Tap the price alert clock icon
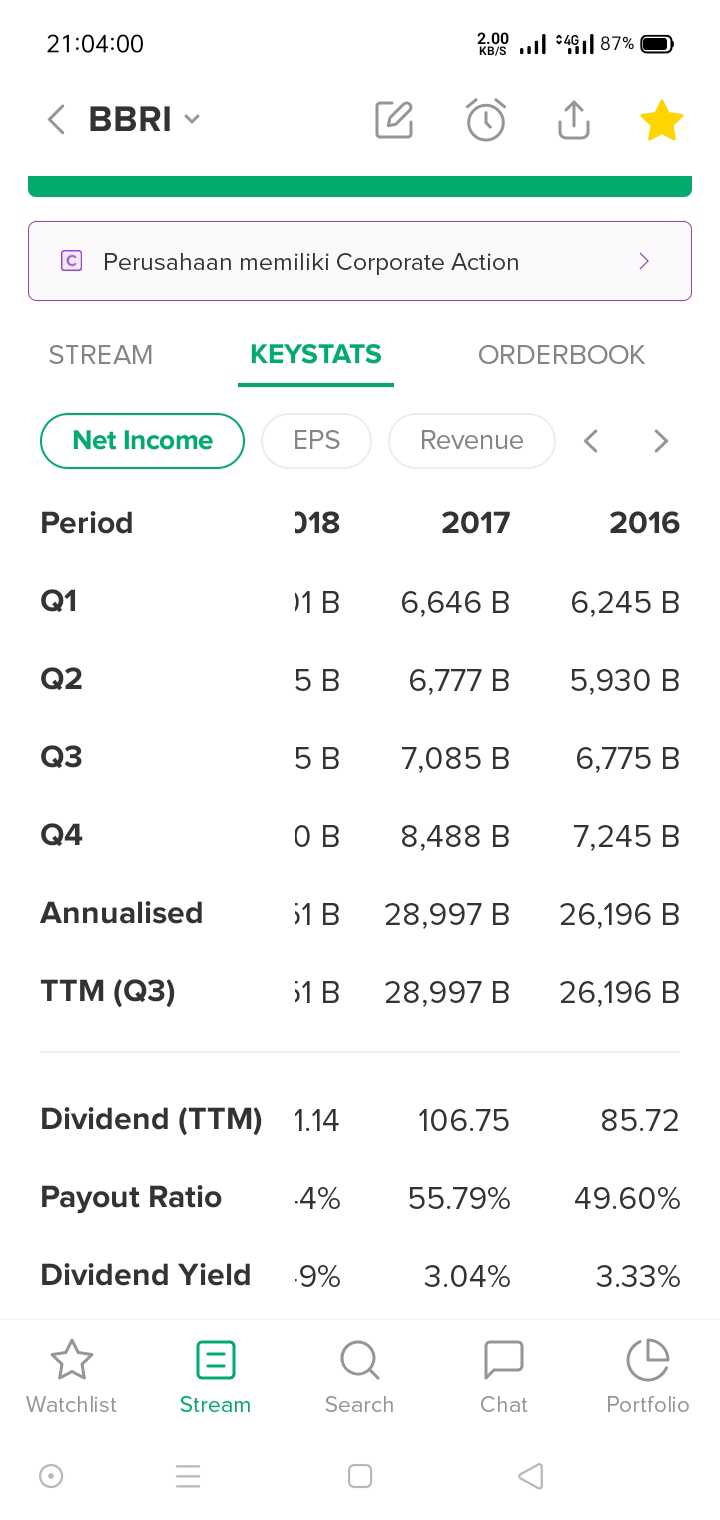 (485, 120)
